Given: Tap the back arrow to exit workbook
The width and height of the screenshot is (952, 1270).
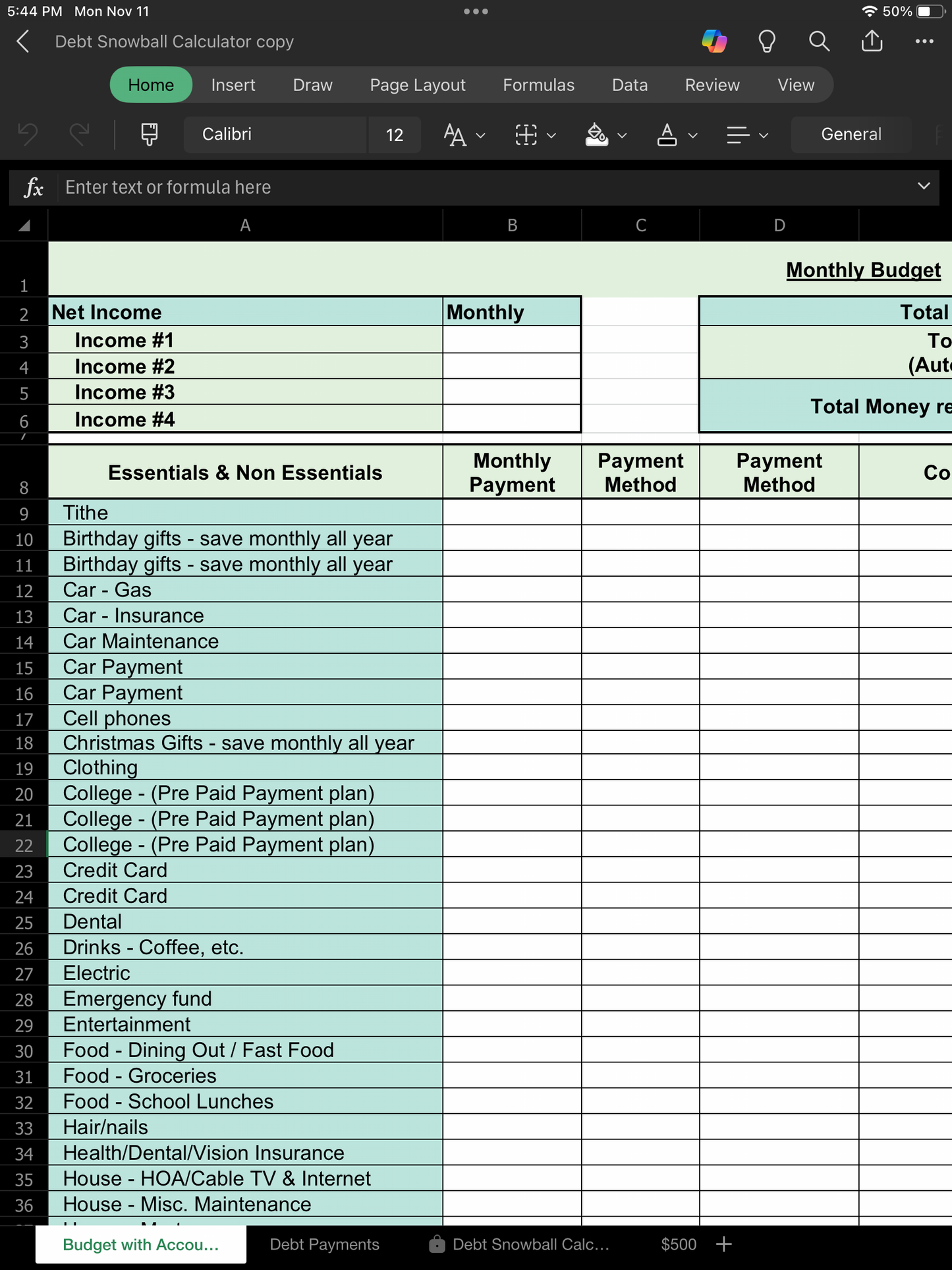Looking at the screenshot, I should (x=23, y=42).
